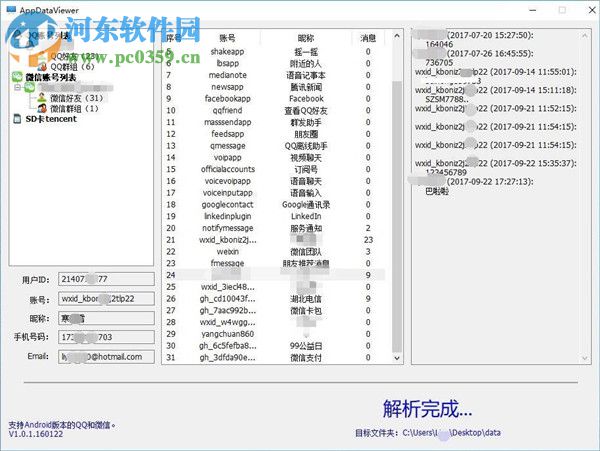Image resolution: width=600 pixels, height=451 pixels.
Task: Click into the 昵称 field
Action: point(106,318)
